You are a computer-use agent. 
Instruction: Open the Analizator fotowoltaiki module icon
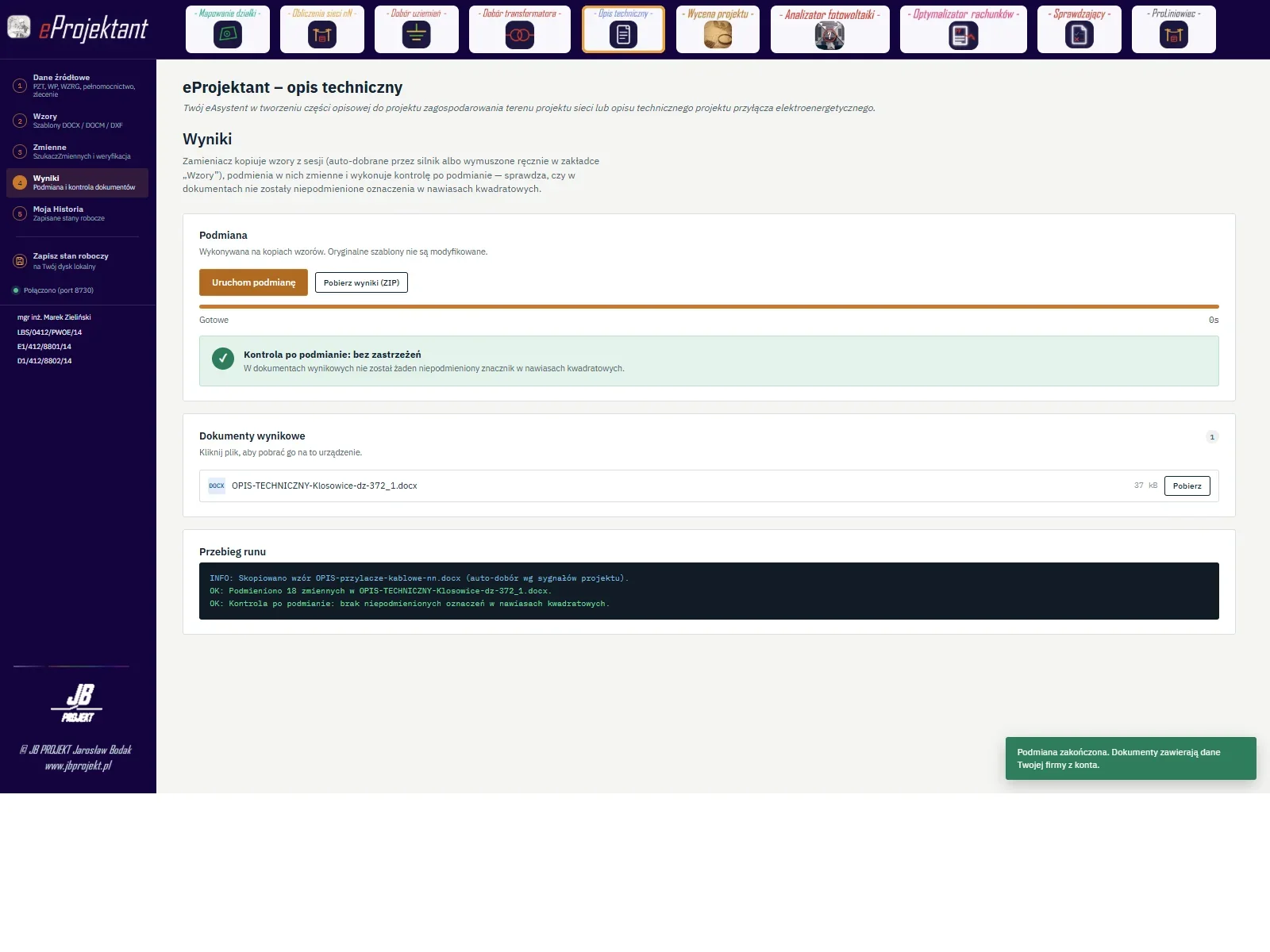[829, 35]
